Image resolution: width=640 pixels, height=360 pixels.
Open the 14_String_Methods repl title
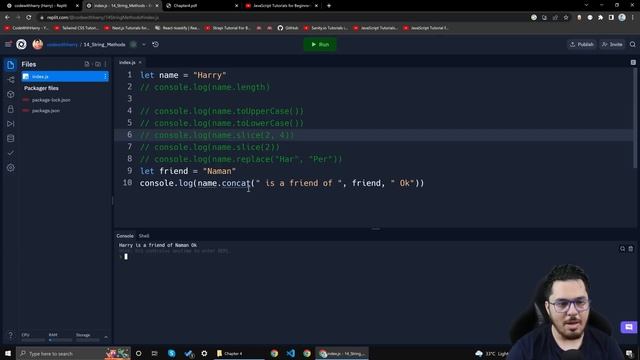(x=104, y=44)
